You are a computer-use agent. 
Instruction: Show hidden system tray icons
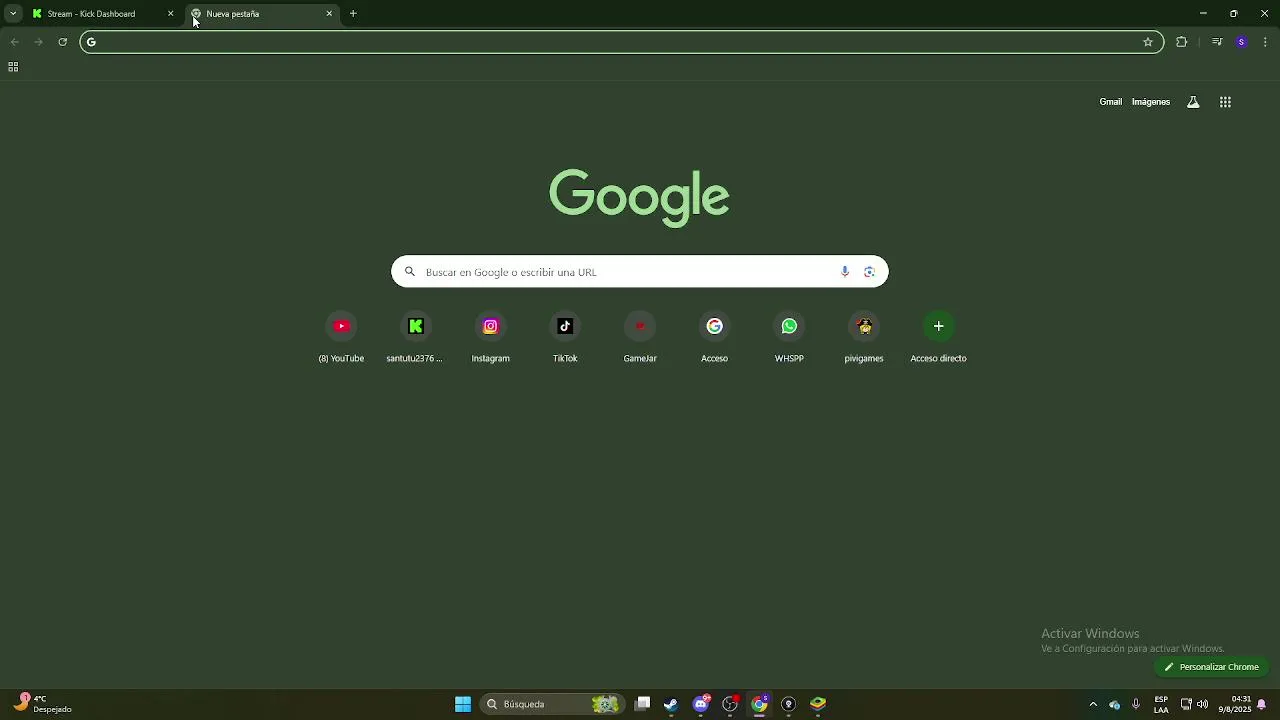[1093, 704]
